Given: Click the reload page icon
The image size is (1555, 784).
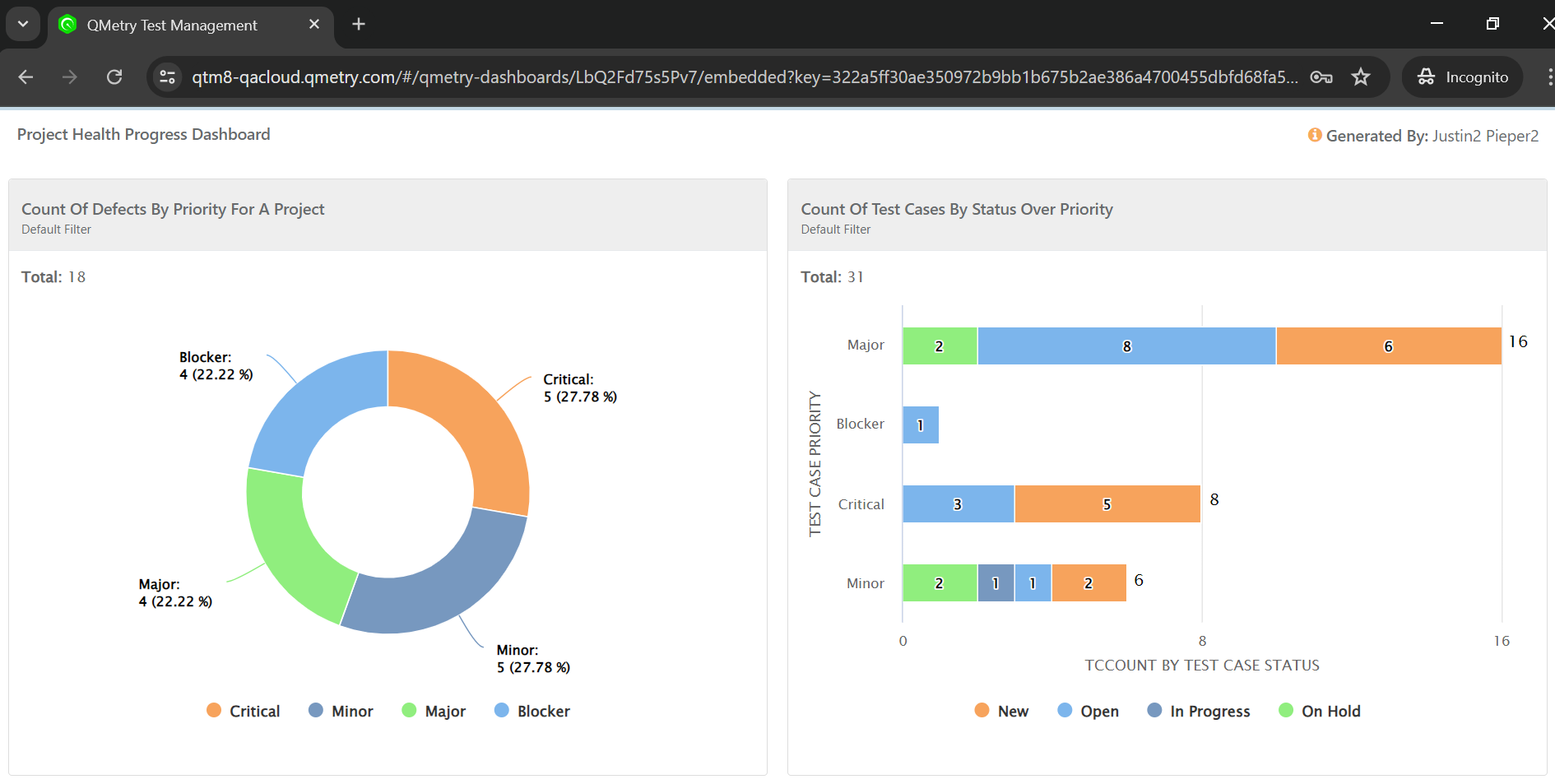Looking at the screenshot, I should [x=114, y=77].
